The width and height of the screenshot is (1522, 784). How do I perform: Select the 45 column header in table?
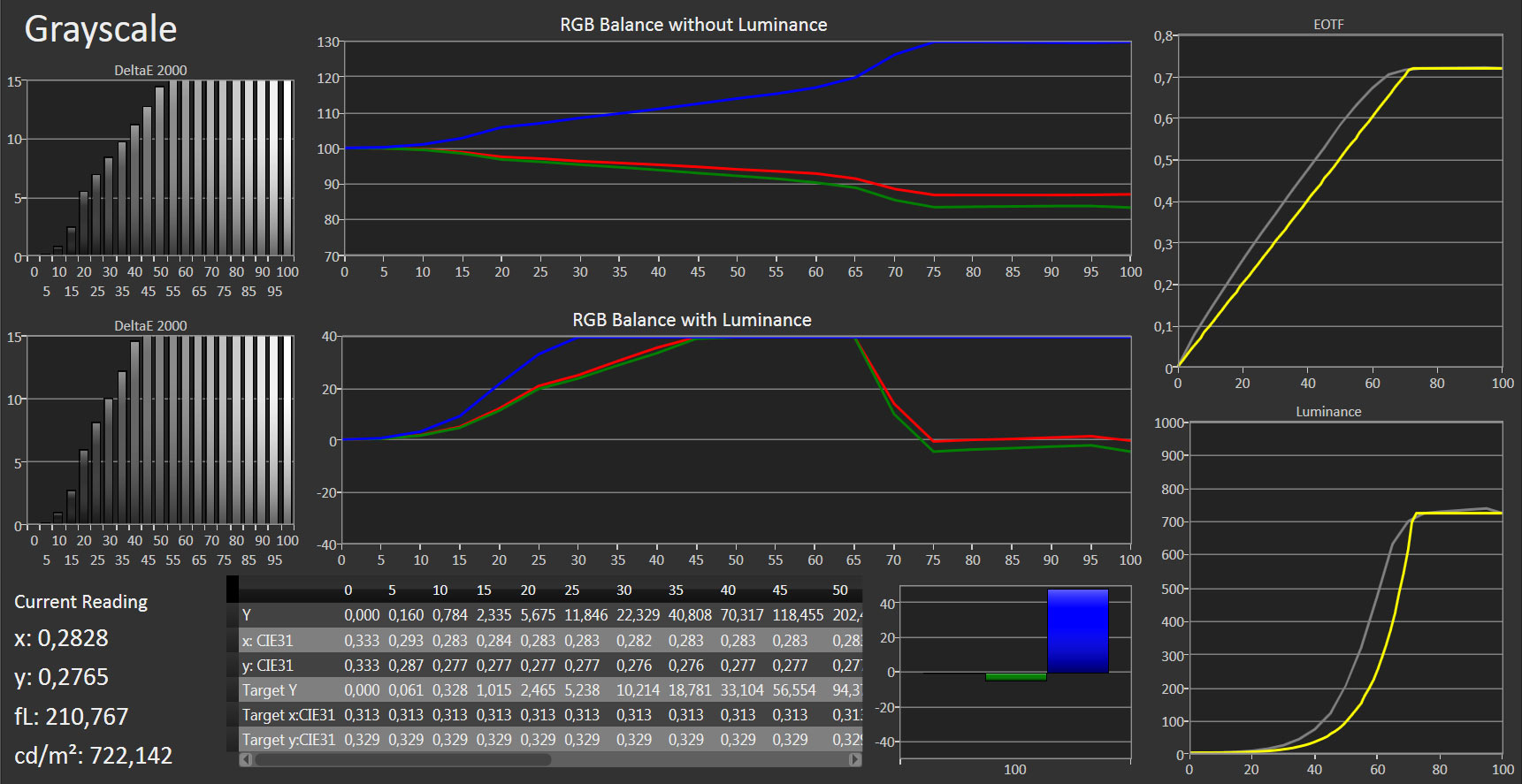pos(779,590)
